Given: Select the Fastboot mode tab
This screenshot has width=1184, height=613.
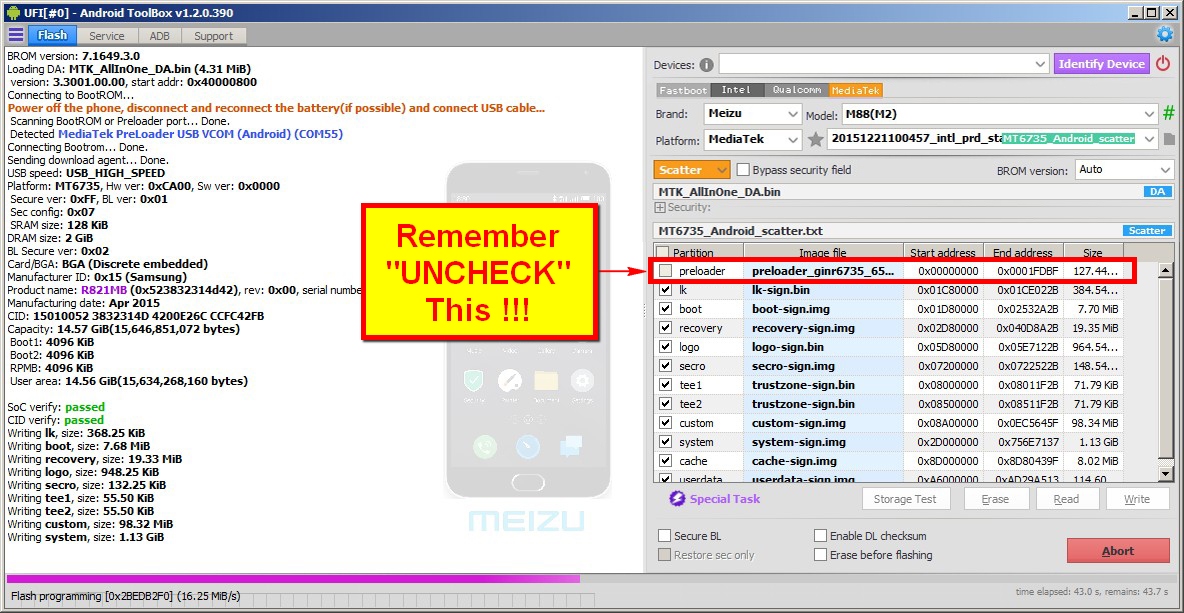Looking at the screenshot, I should pos(683,90).
